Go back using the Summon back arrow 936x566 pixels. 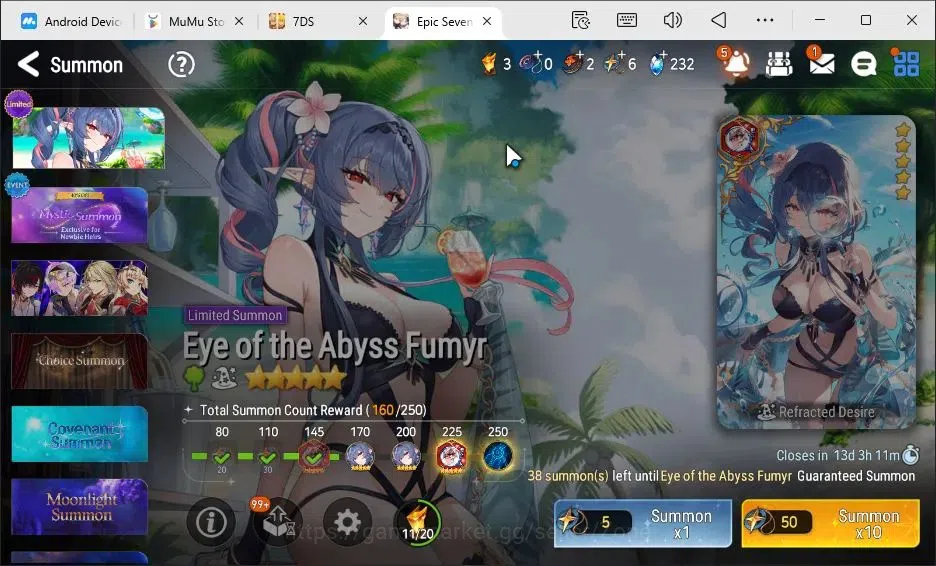[28, 64]
